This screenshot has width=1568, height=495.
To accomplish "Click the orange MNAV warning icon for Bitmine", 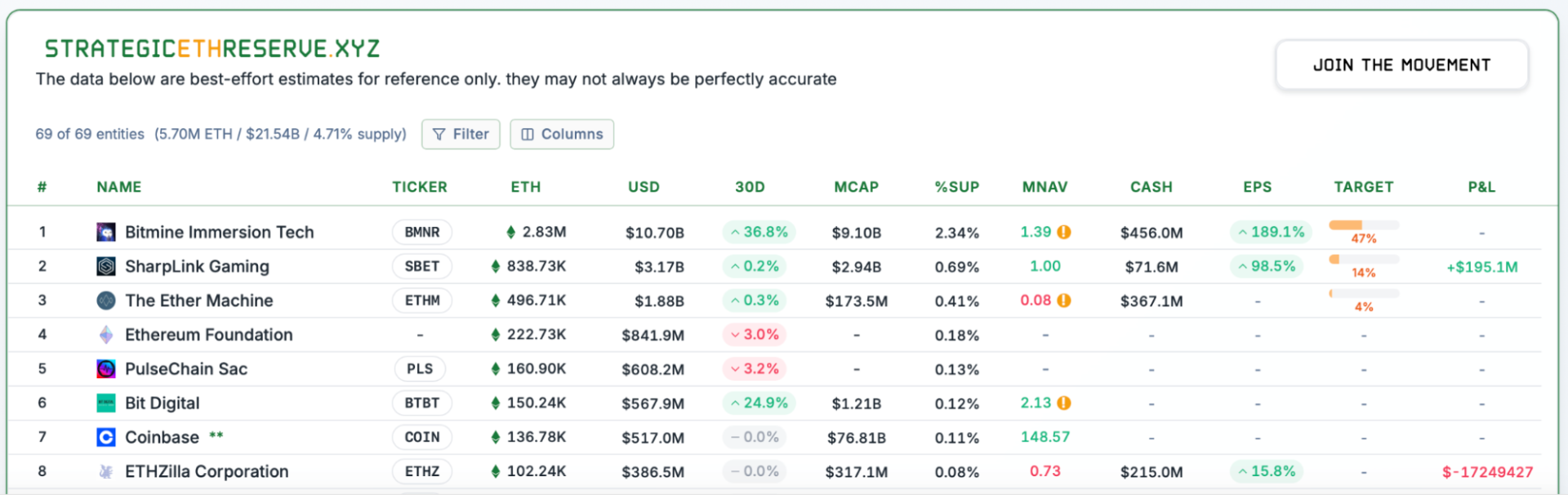I will 1064,232.
